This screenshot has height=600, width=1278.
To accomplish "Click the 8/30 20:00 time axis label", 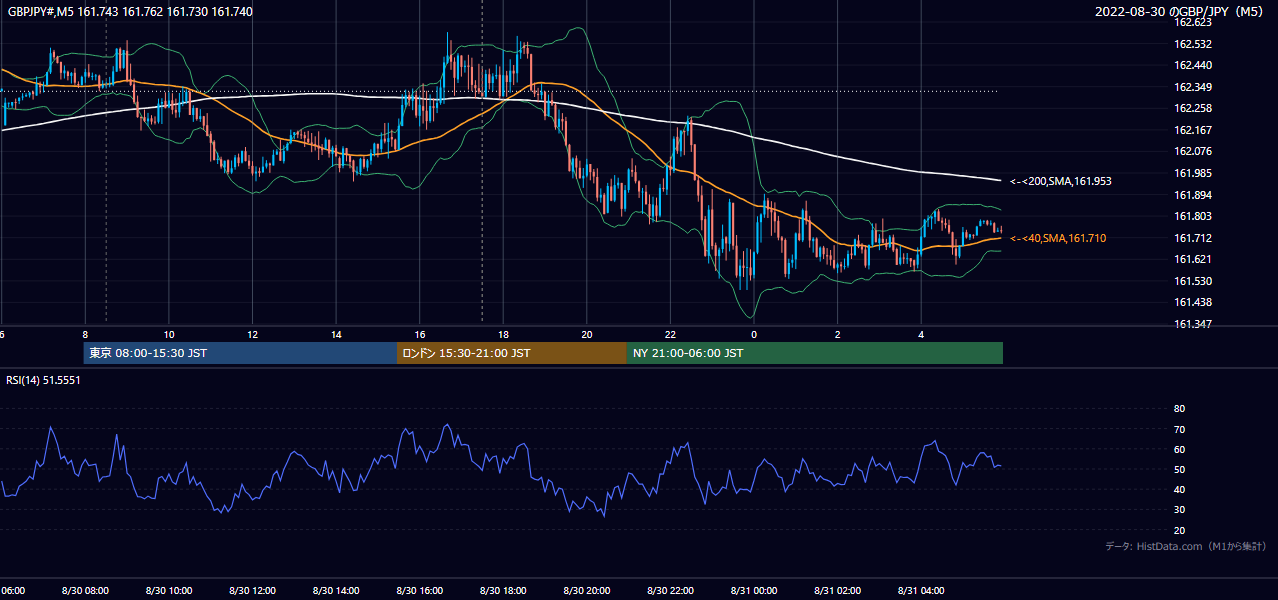I will (586, 591).
